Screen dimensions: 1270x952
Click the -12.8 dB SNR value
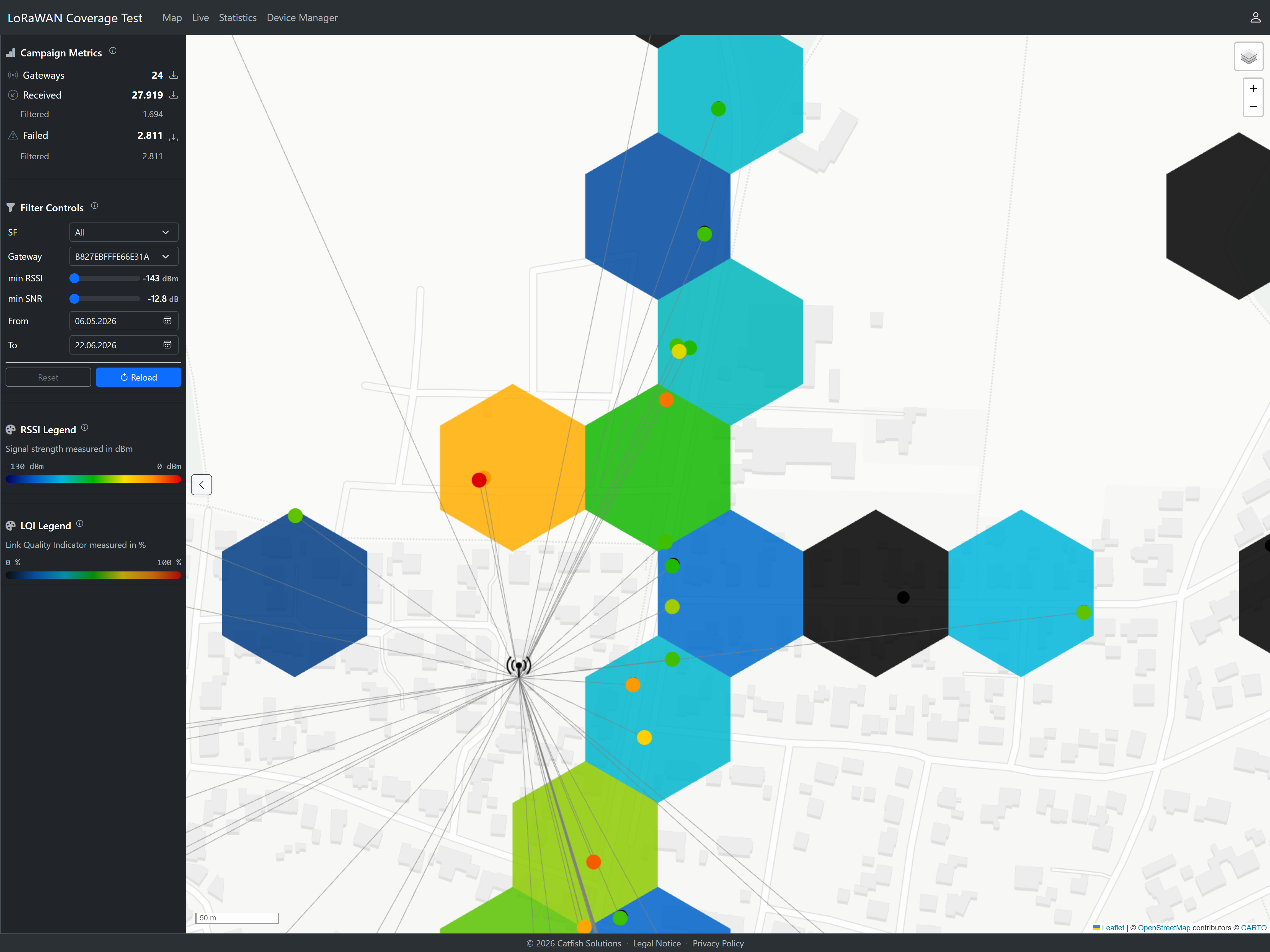162,299
